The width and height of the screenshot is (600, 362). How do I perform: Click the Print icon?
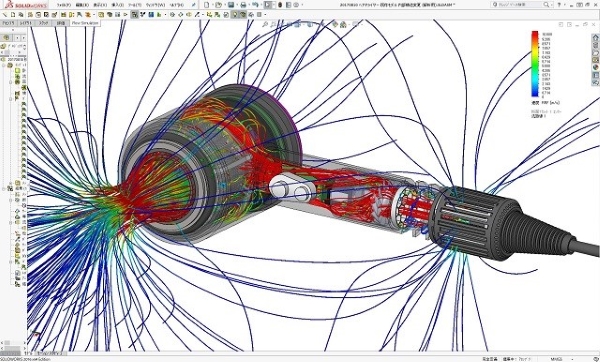coord(243,5)
